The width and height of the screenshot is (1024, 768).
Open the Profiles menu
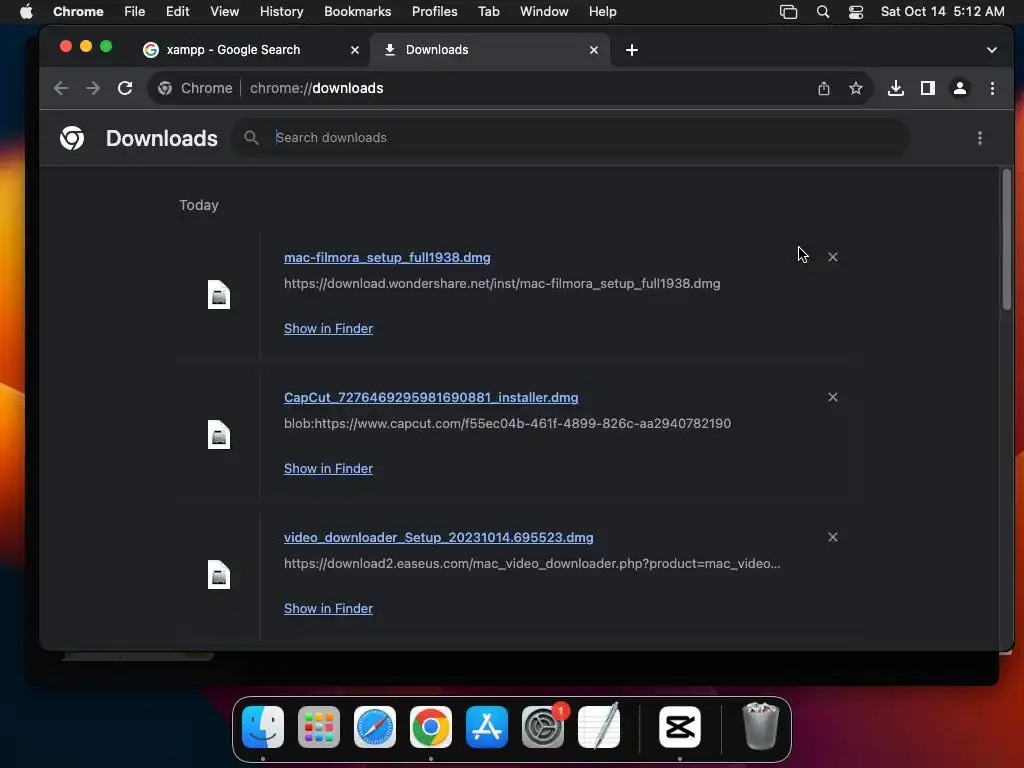[434, 11]
